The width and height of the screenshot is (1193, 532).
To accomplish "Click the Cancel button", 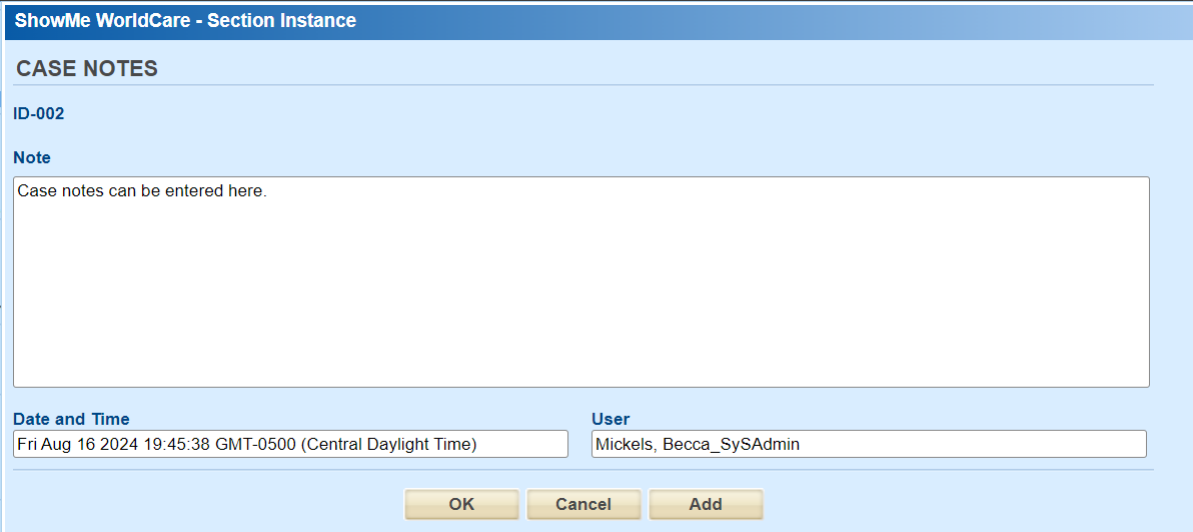I will tap(584, 504).
